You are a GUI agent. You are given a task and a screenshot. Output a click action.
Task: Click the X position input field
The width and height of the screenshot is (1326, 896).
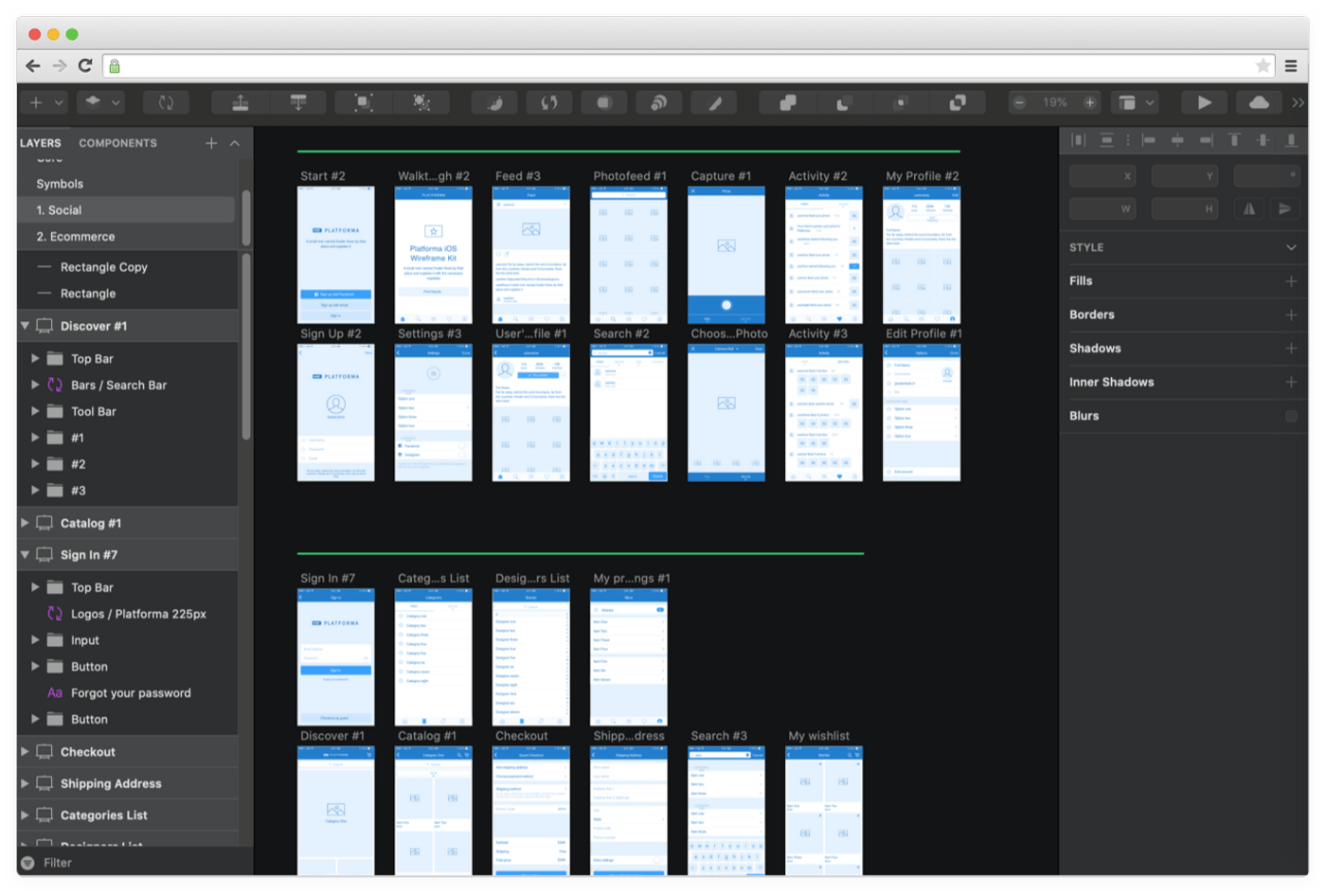click(x=1102, y=175)
